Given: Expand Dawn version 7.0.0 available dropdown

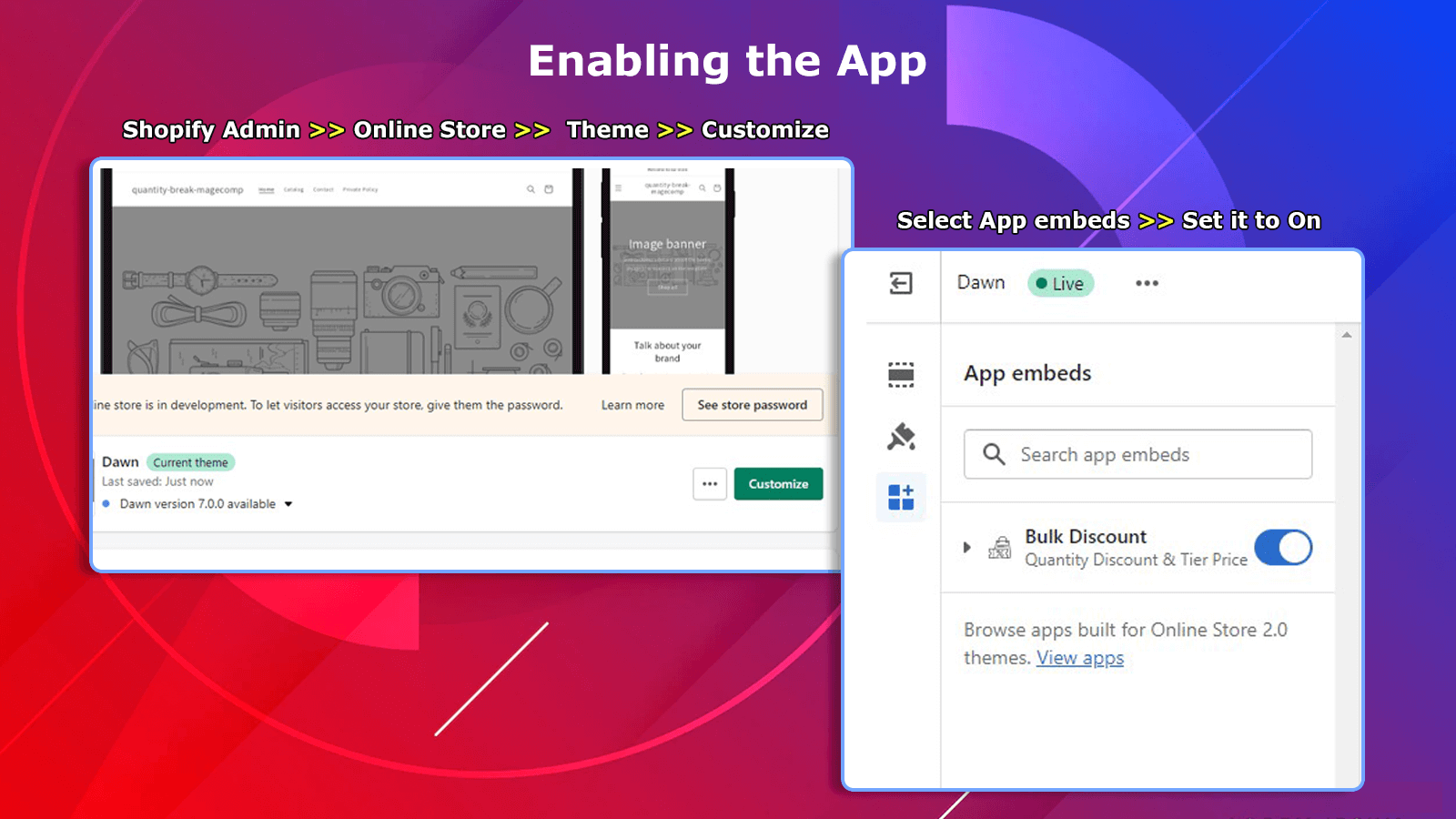Looking at the screenshot, I should click(x=288, y=504).
